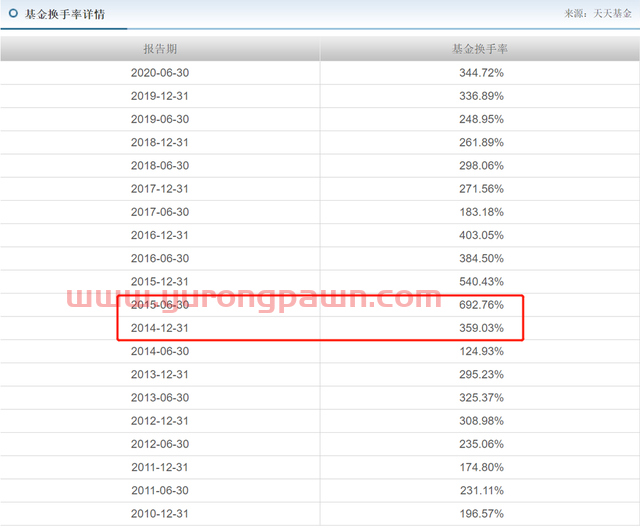Select the date cell 2018-12-31
Viewport: 640px width, 531px height.
click(160, 142)
